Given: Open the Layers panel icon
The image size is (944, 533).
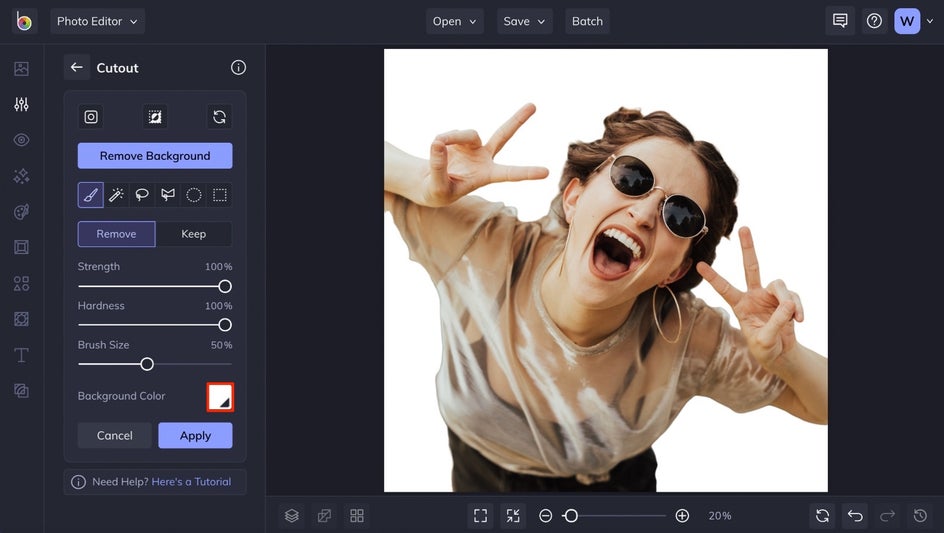Looking at the screenshot, I should [x=292, y=516].
